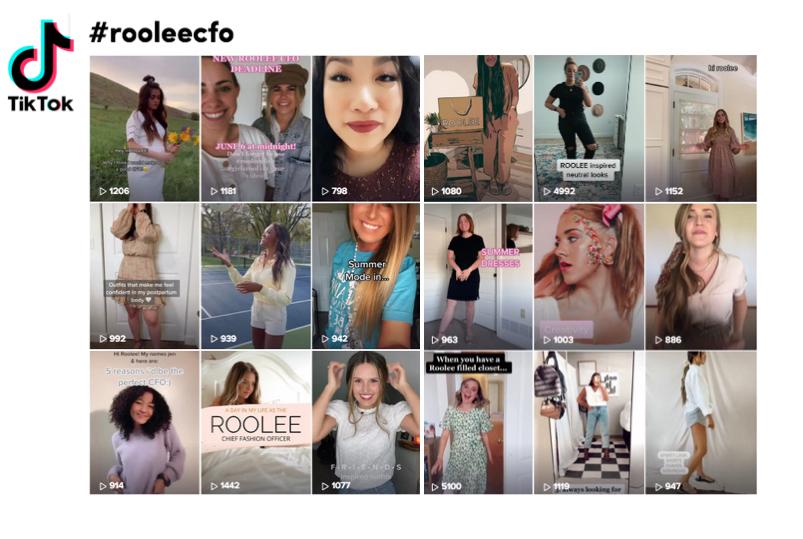Open the checkered floor mirror video
The height and width of the screenshot is (539, 803).
[x=589, y=423]
